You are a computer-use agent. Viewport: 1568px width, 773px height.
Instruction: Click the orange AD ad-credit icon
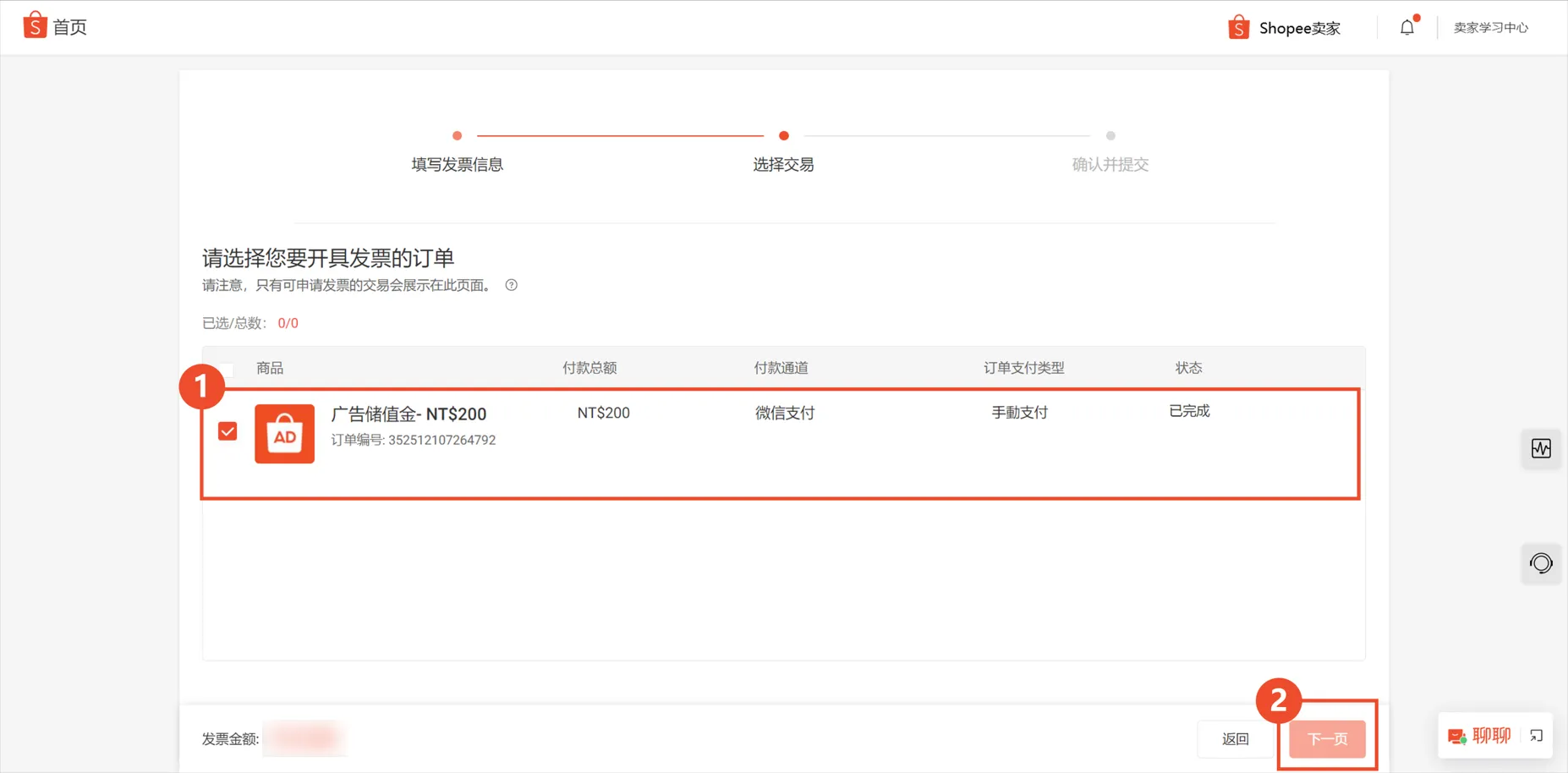click(x=284, y=434)
